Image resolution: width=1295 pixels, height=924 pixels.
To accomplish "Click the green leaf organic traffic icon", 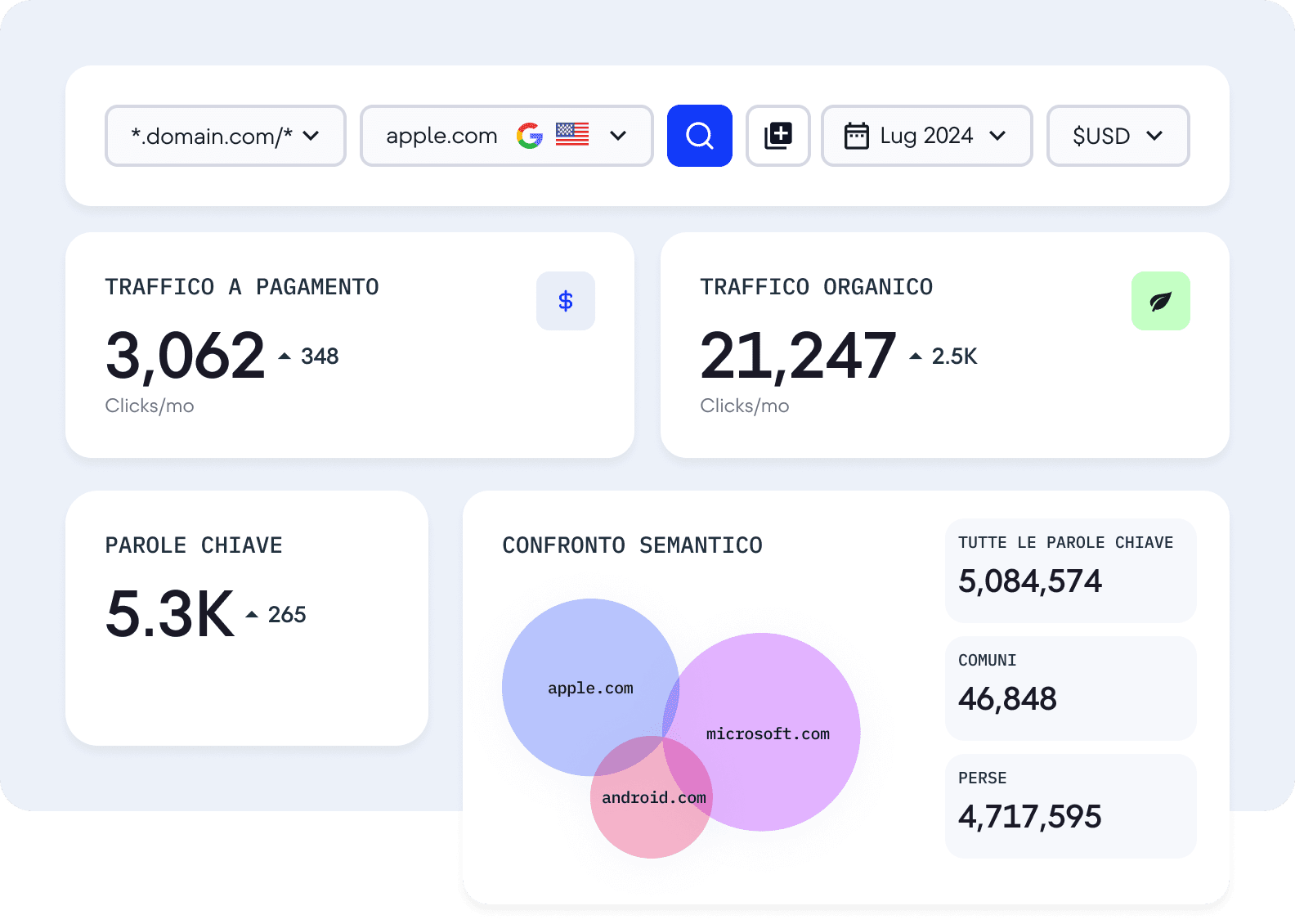I will coord(1161,301).
